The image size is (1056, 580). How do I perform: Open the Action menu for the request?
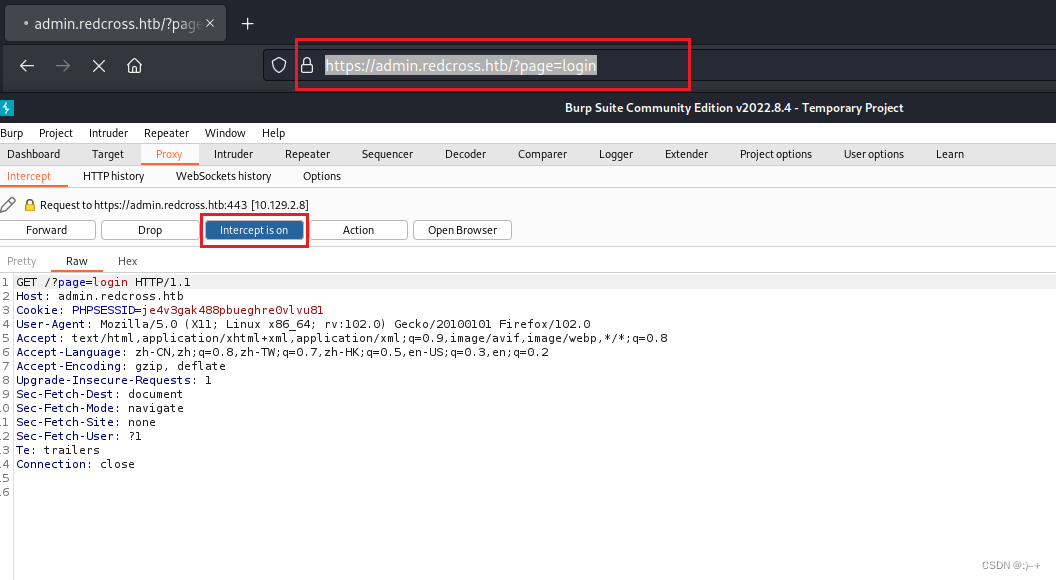pyautogui.click(x=358, y=229)
